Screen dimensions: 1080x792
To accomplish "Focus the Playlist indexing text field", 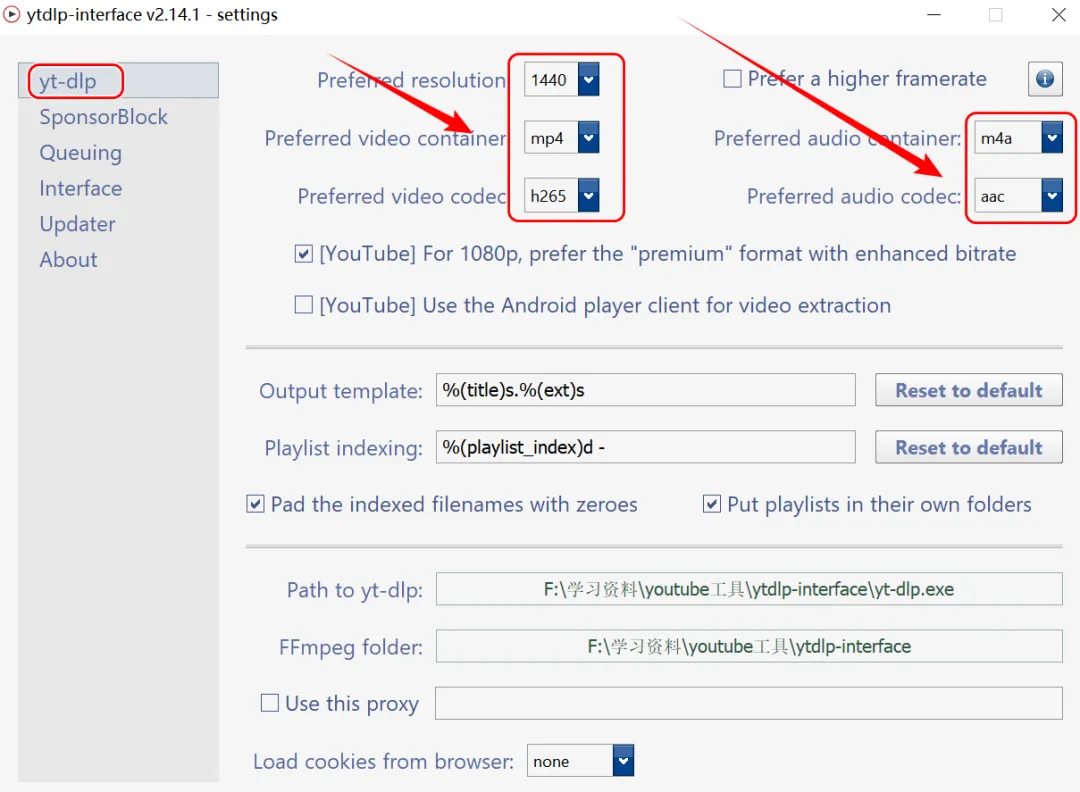I will pos(645,448).
